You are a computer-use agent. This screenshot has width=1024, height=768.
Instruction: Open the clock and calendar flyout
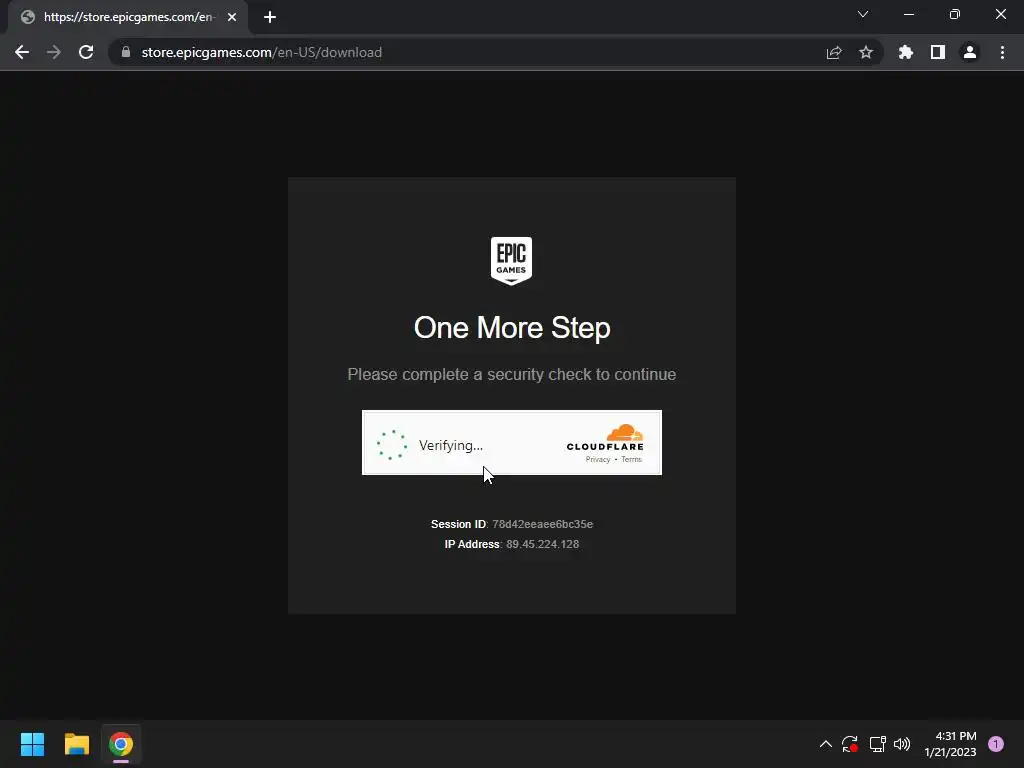pyautogui.click(x=950, y=744)
